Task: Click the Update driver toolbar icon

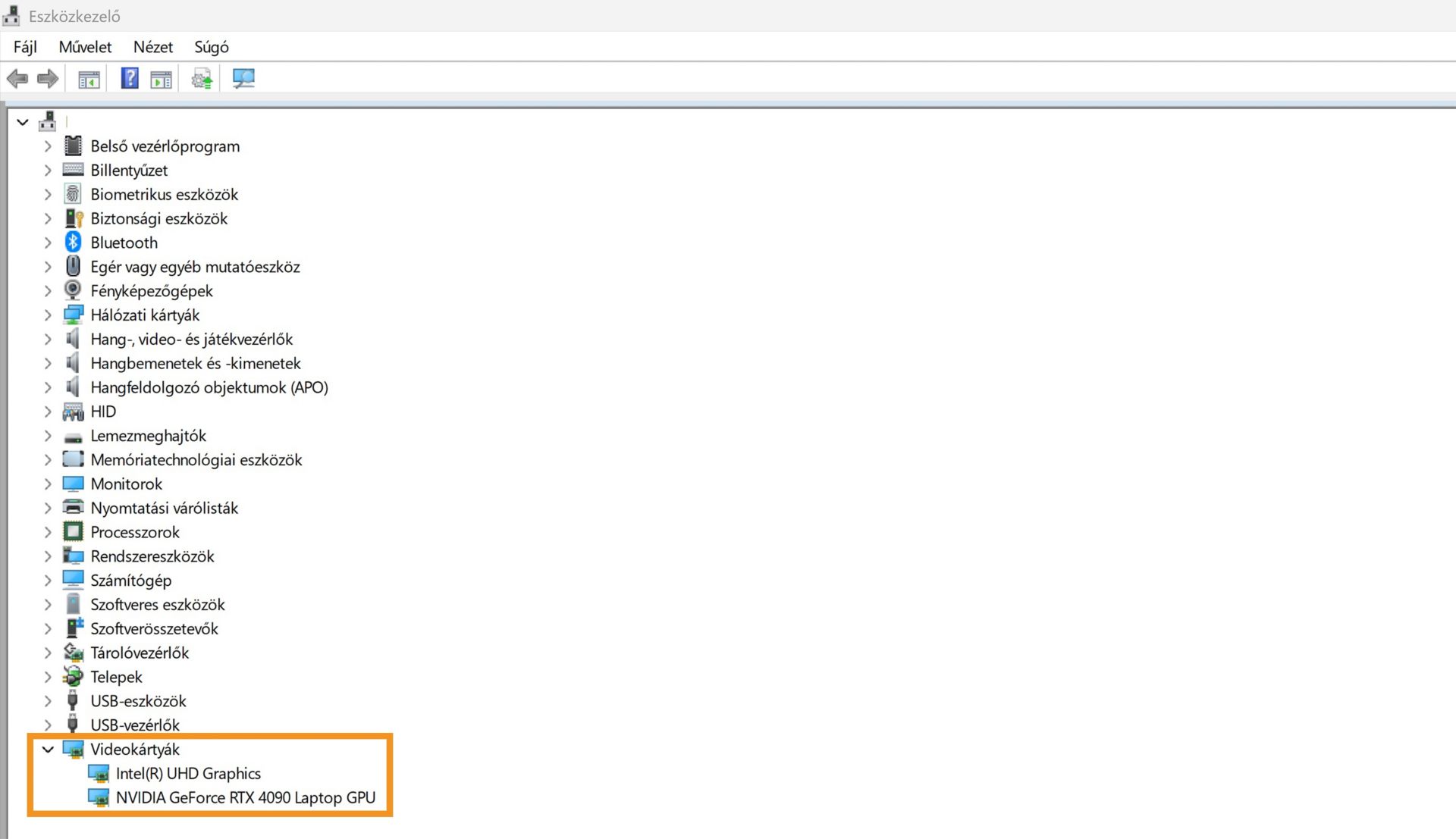Action: 202,79
